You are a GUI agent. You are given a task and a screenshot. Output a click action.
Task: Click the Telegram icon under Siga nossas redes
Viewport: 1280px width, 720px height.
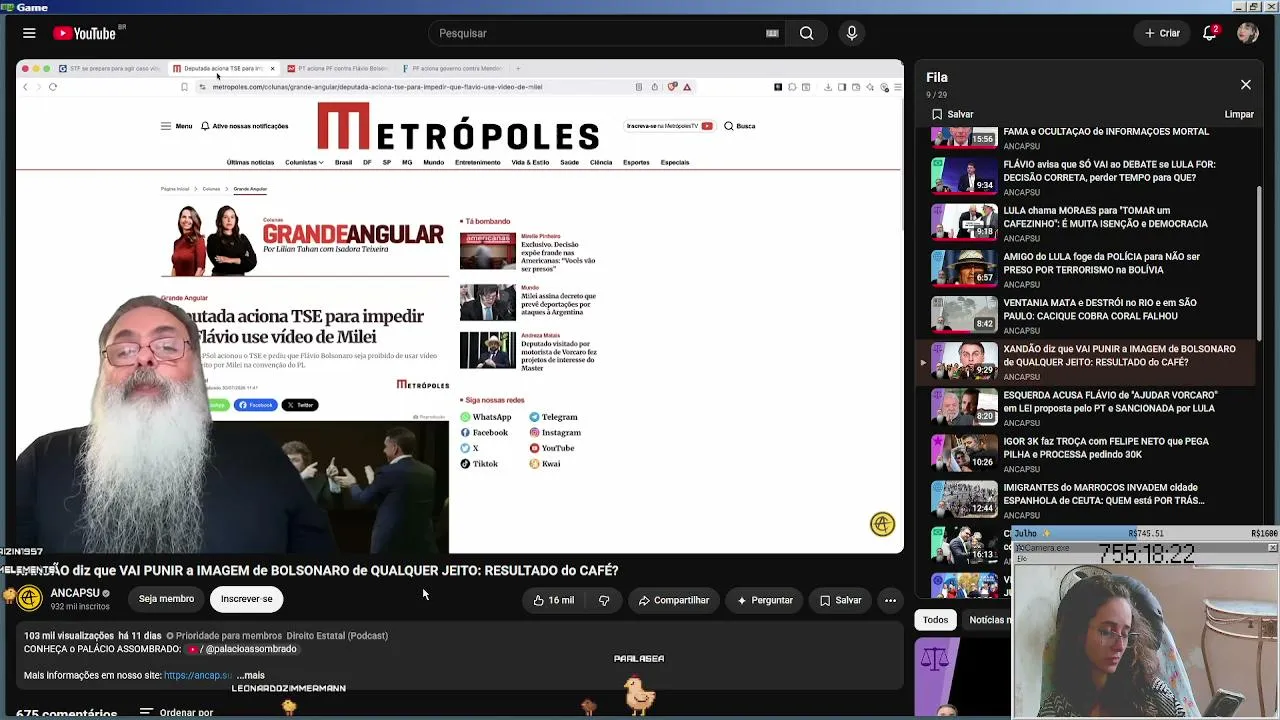[x=534, y=417]
